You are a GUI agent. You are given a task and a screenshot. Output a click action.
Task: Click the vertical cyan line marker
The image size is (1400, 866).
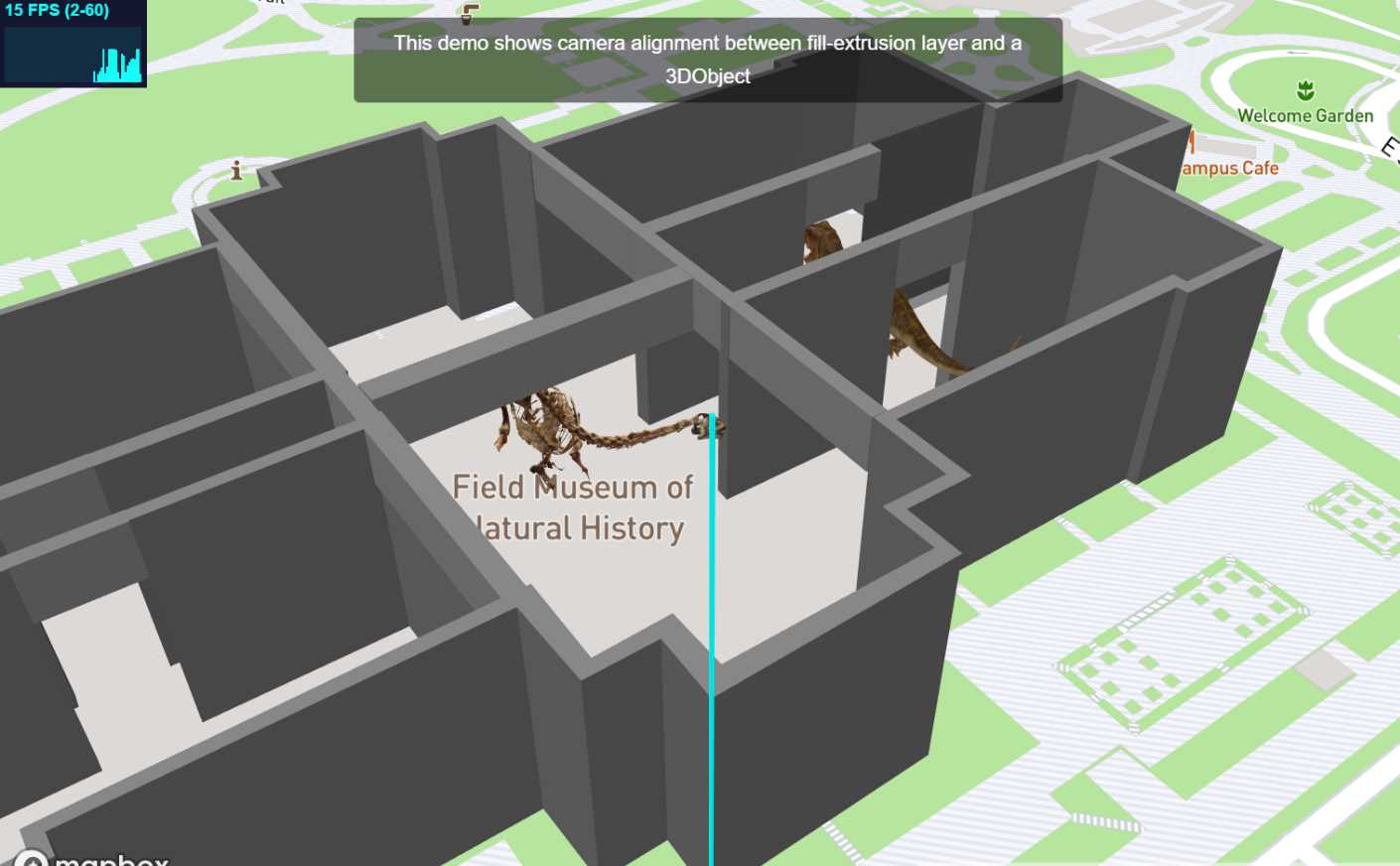pos(711,640)
